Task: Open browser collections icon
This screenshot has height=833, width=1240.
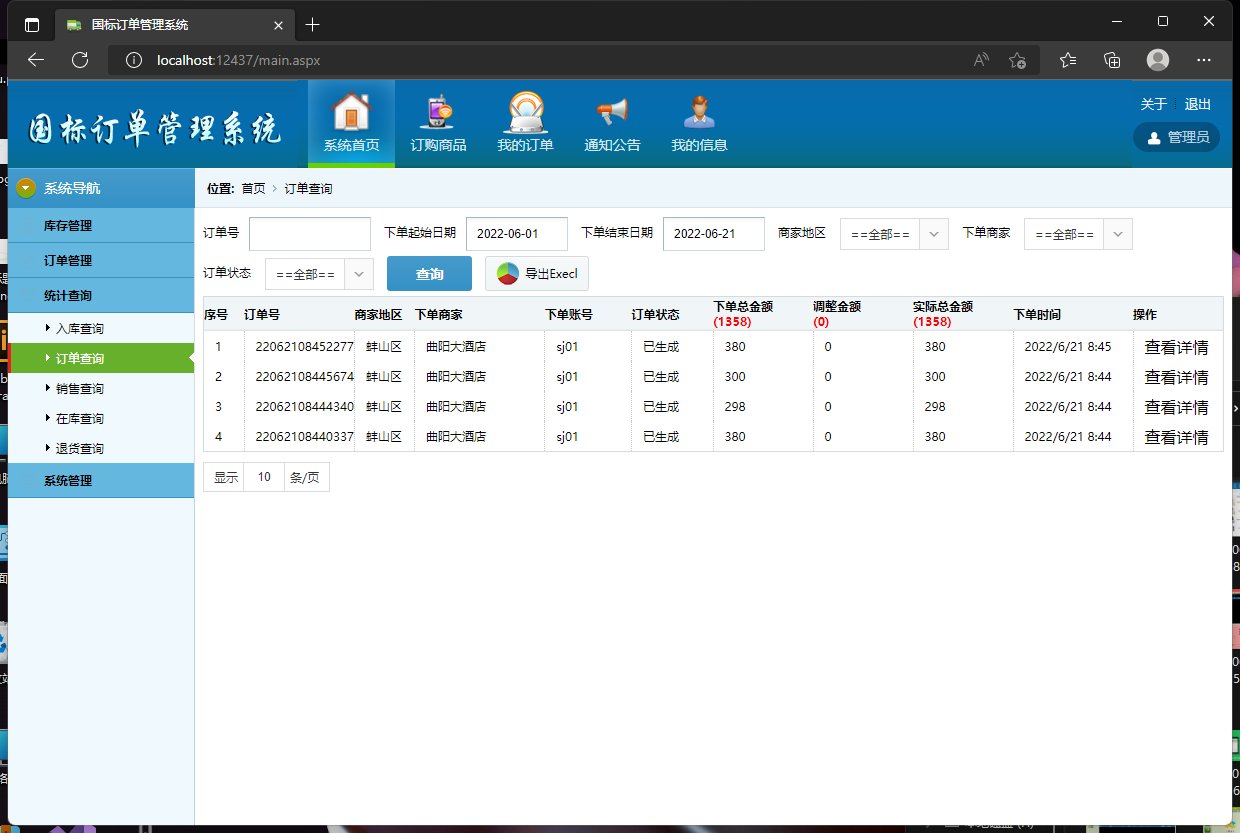Action: pyautogui.click(x=1112, y=60)
